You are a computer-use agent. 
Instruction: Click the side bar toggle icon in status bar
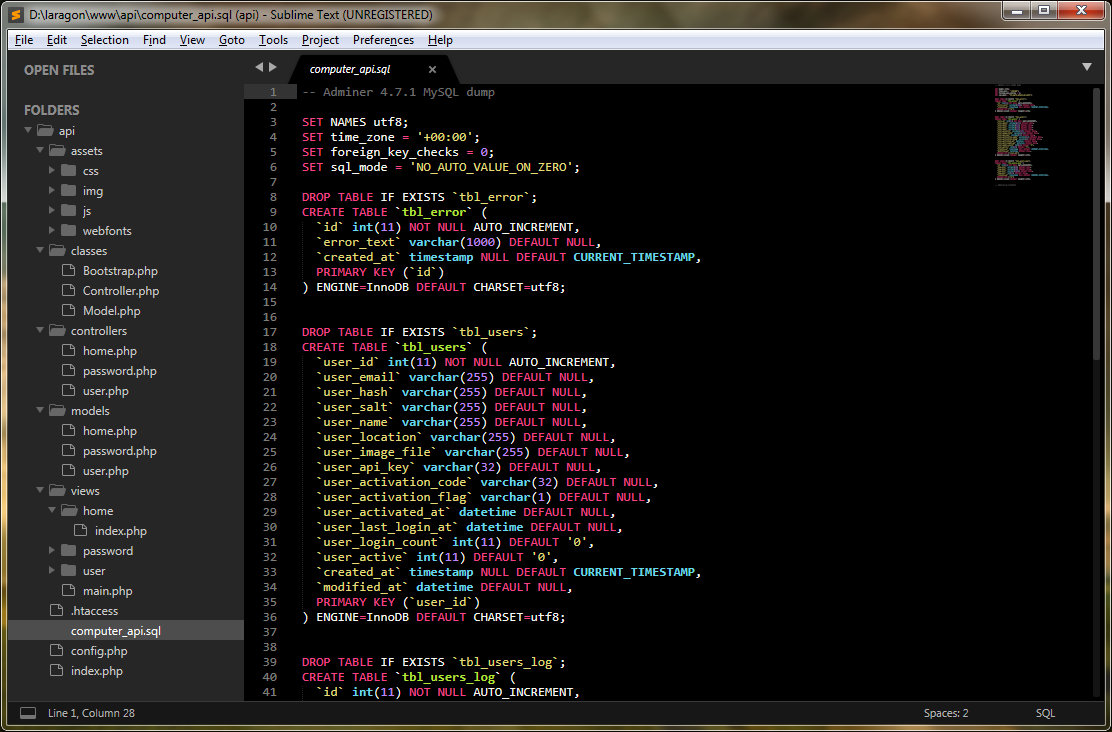(28, 713)
